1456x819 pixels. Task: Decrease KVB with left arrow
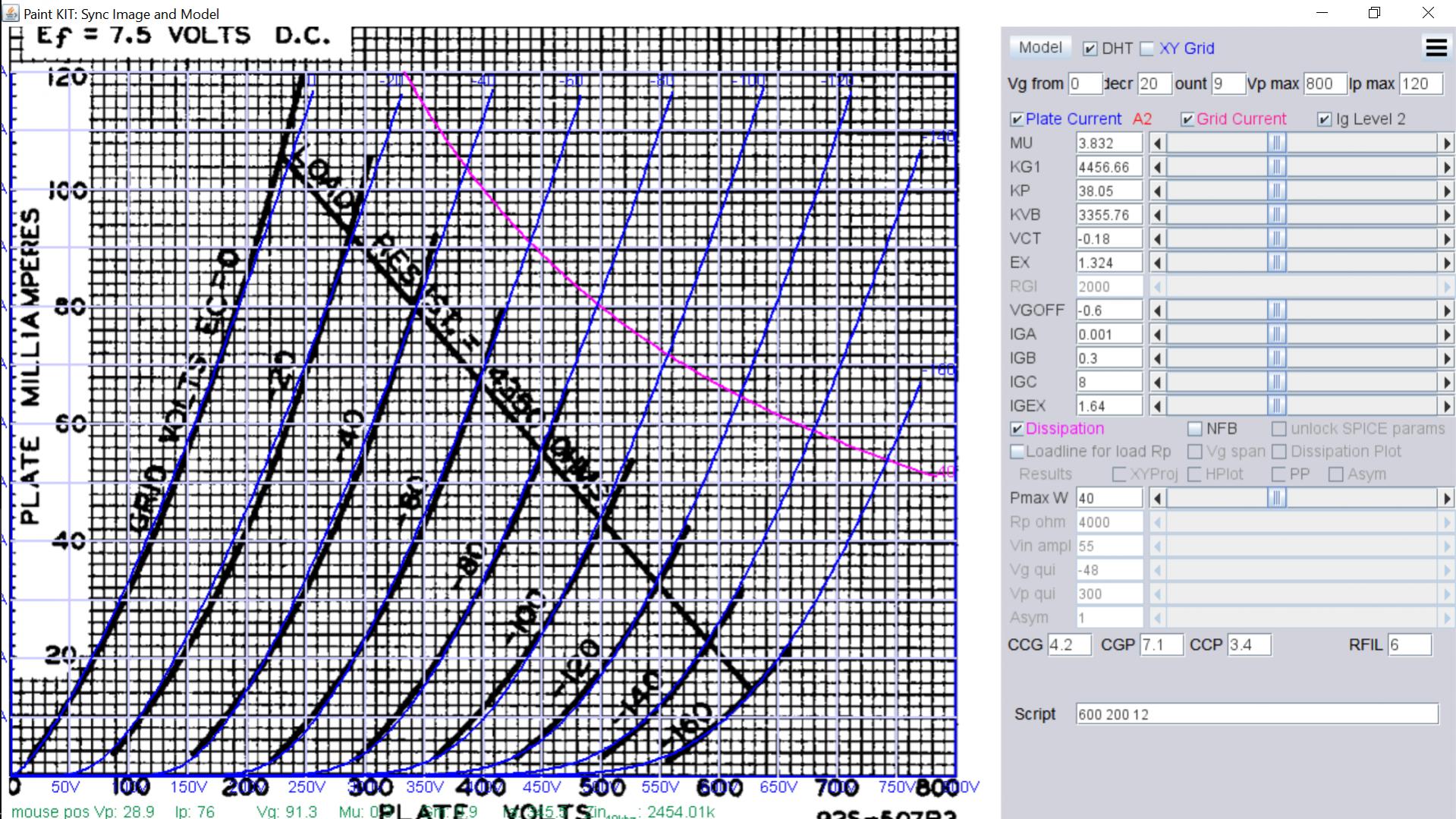[1157, 215]
